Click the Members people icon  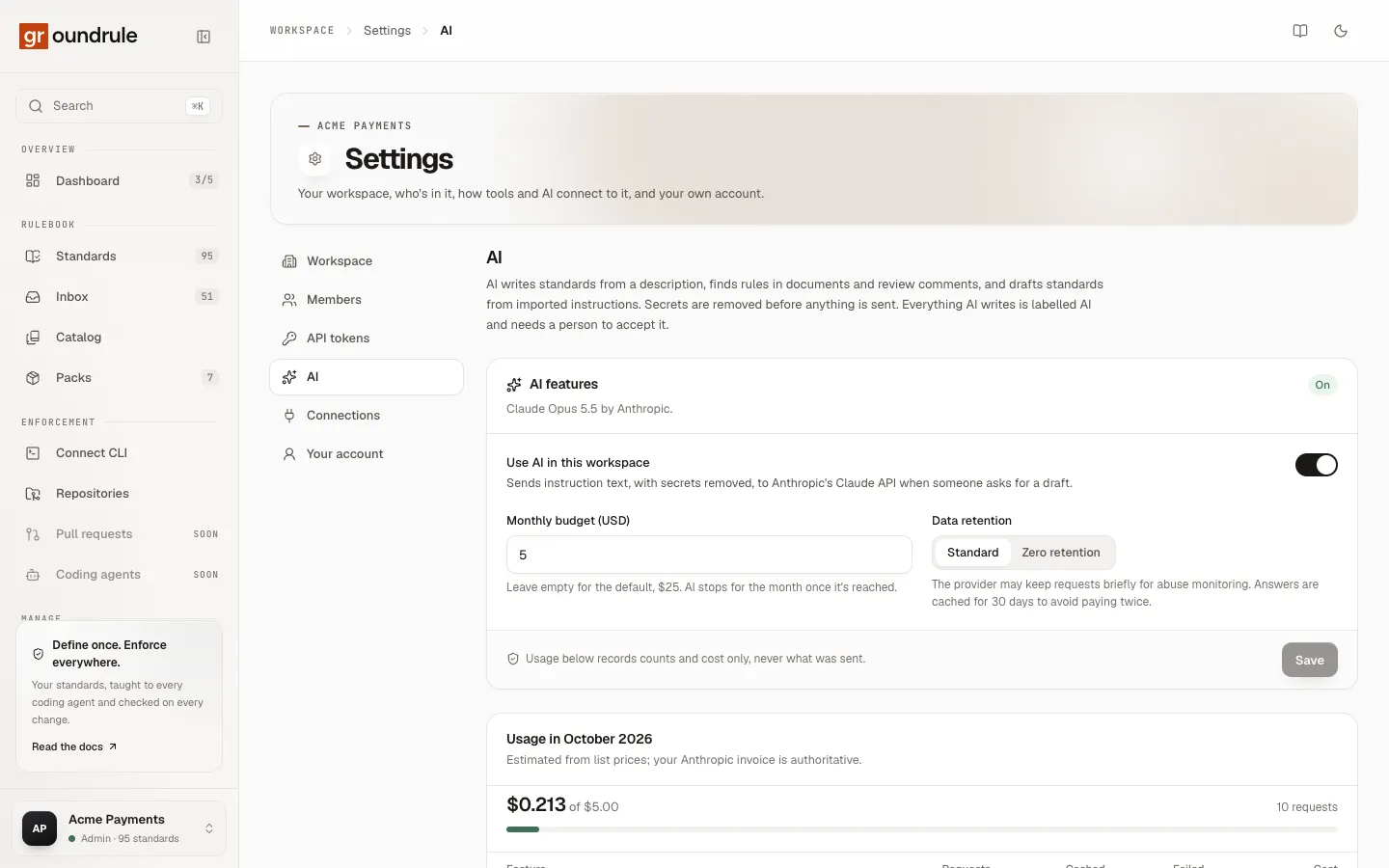click(289, 299)
